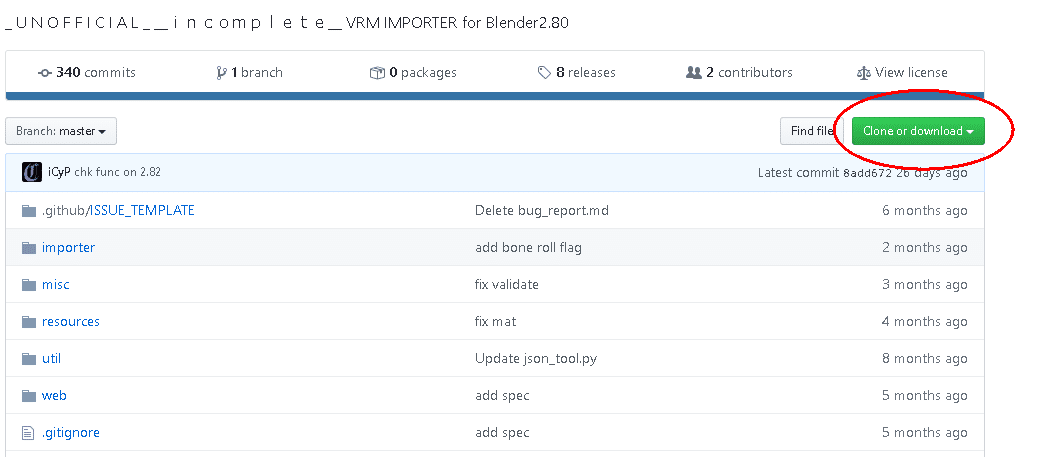1039x457 pixels.
Task: Open the resources folder
Action: tap(70, 322)
